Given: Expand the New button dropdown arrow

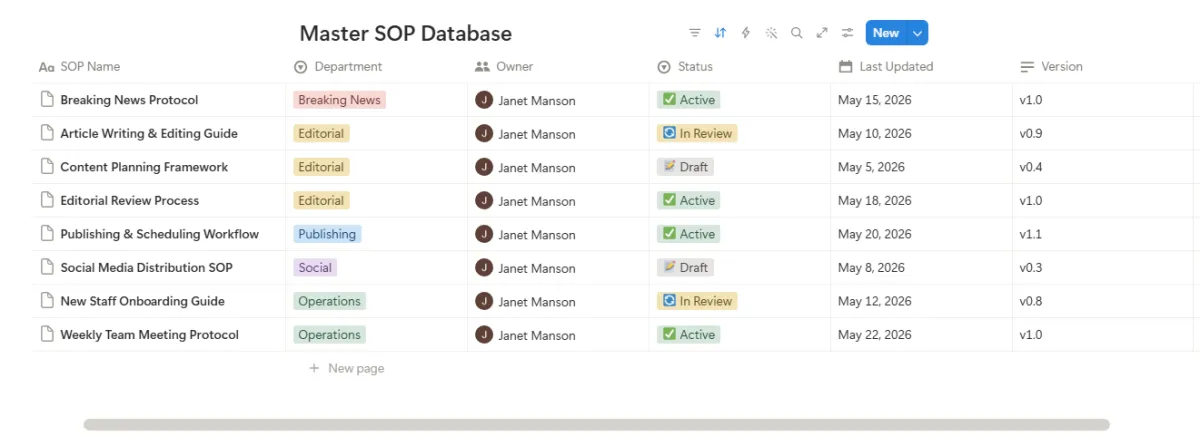Looking at the screenshot, I should [x=918, y=33].
